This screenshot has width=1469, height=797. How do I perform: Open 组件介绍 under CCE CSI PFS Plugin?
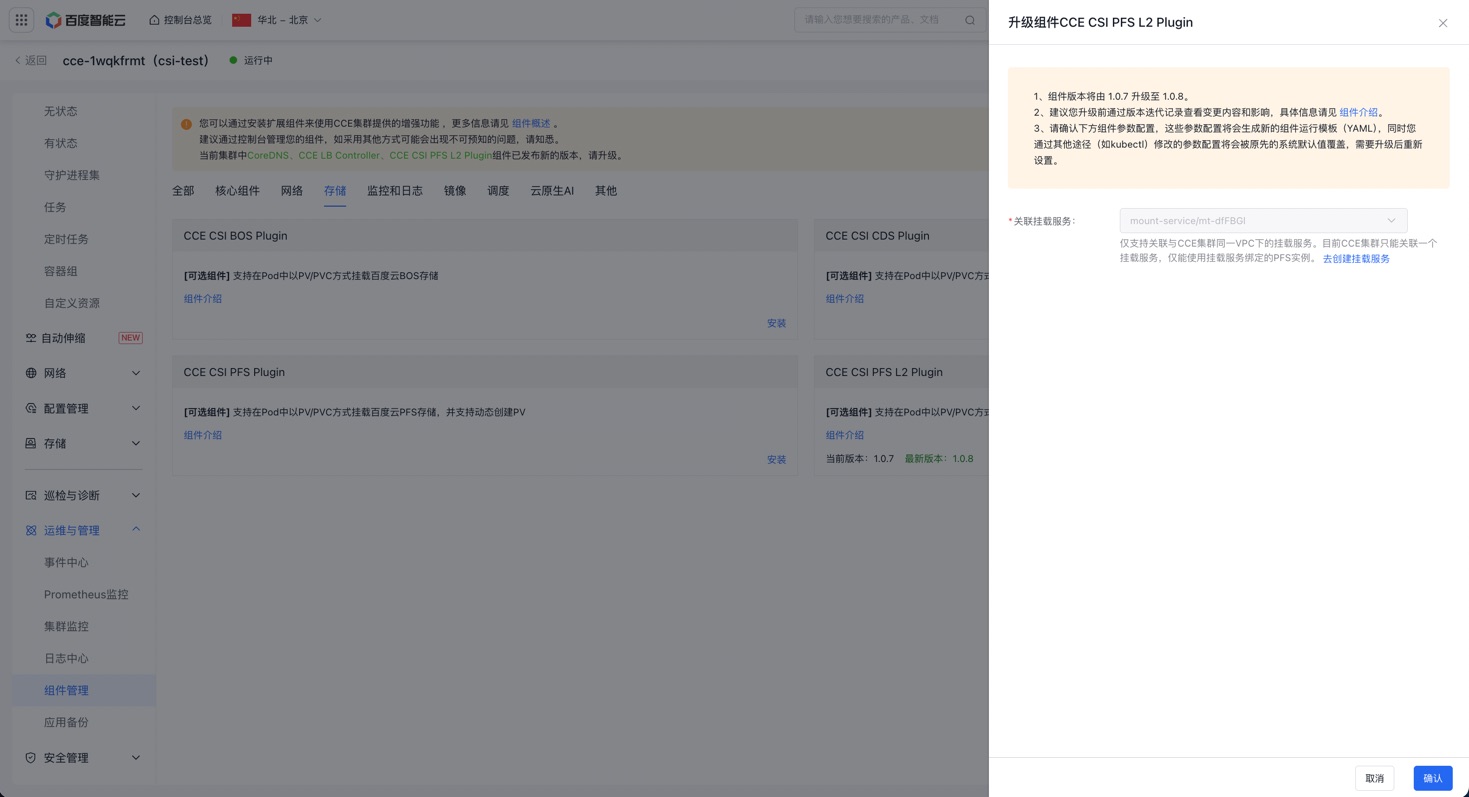pyautogui.click(x=203, y=435)
